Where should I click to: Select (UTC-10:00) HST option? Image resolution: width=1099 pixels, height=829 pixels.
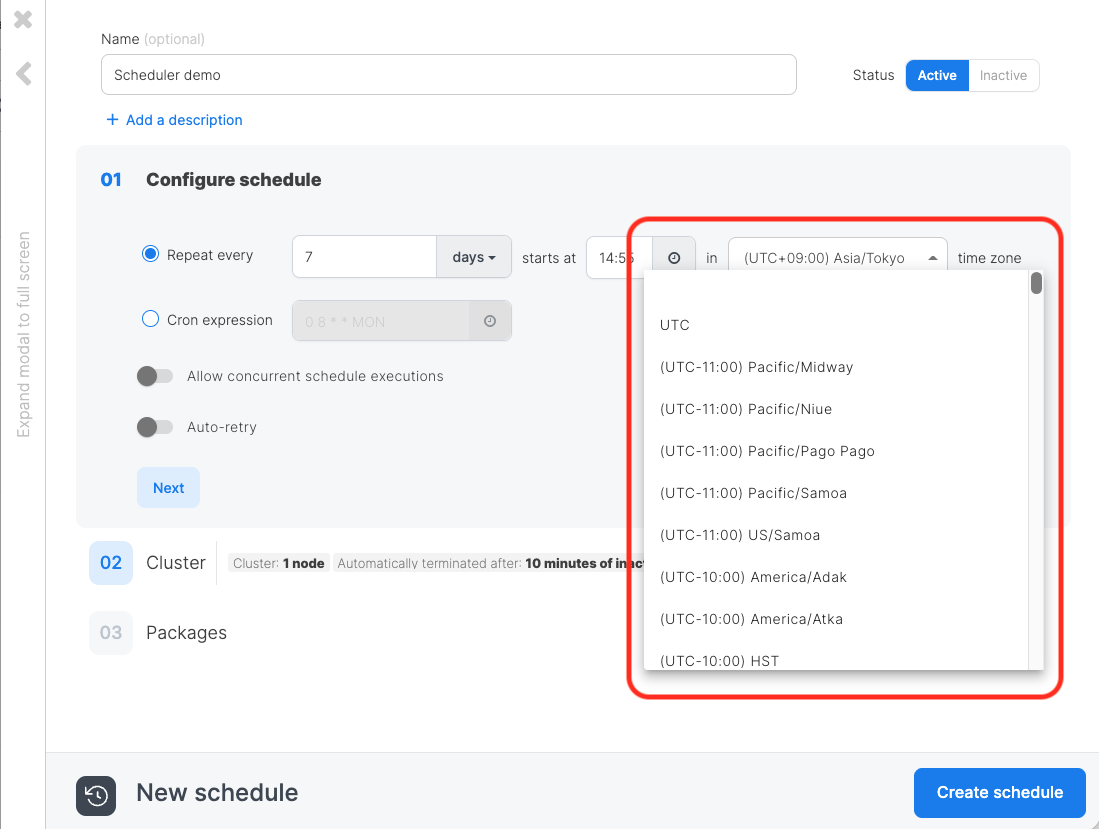click(x=836, y=659)
